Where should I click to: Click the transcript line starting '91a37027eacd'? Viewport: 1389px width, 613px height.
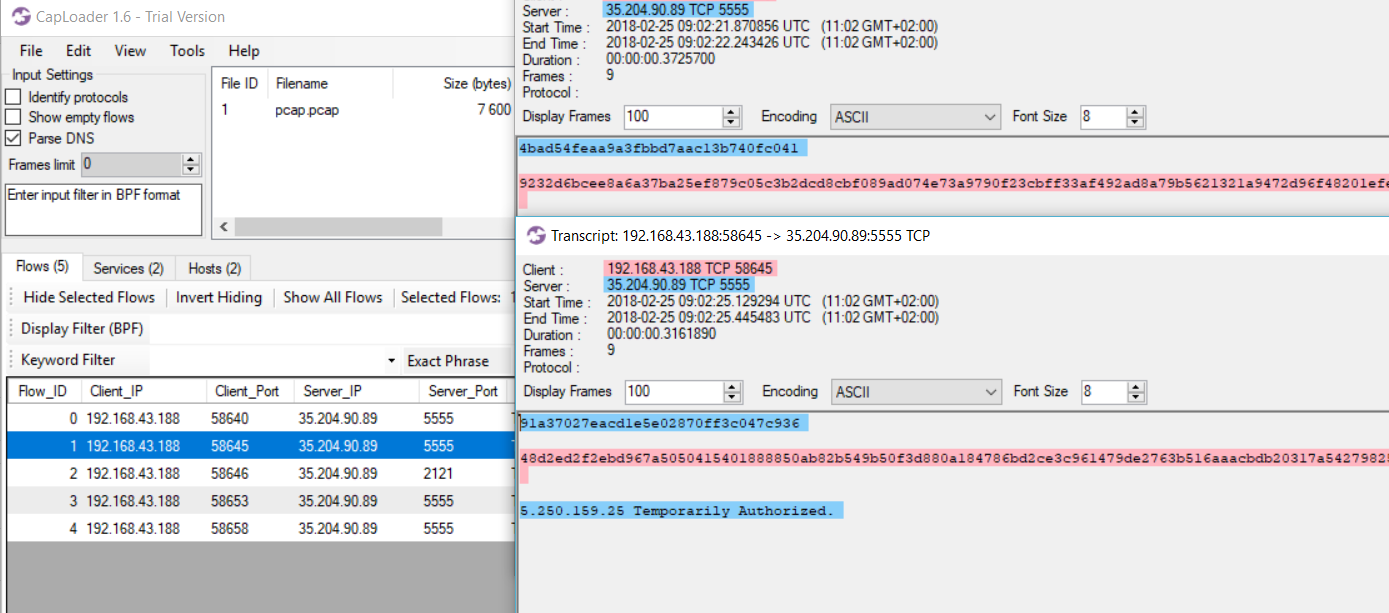[x=663, y=423]
